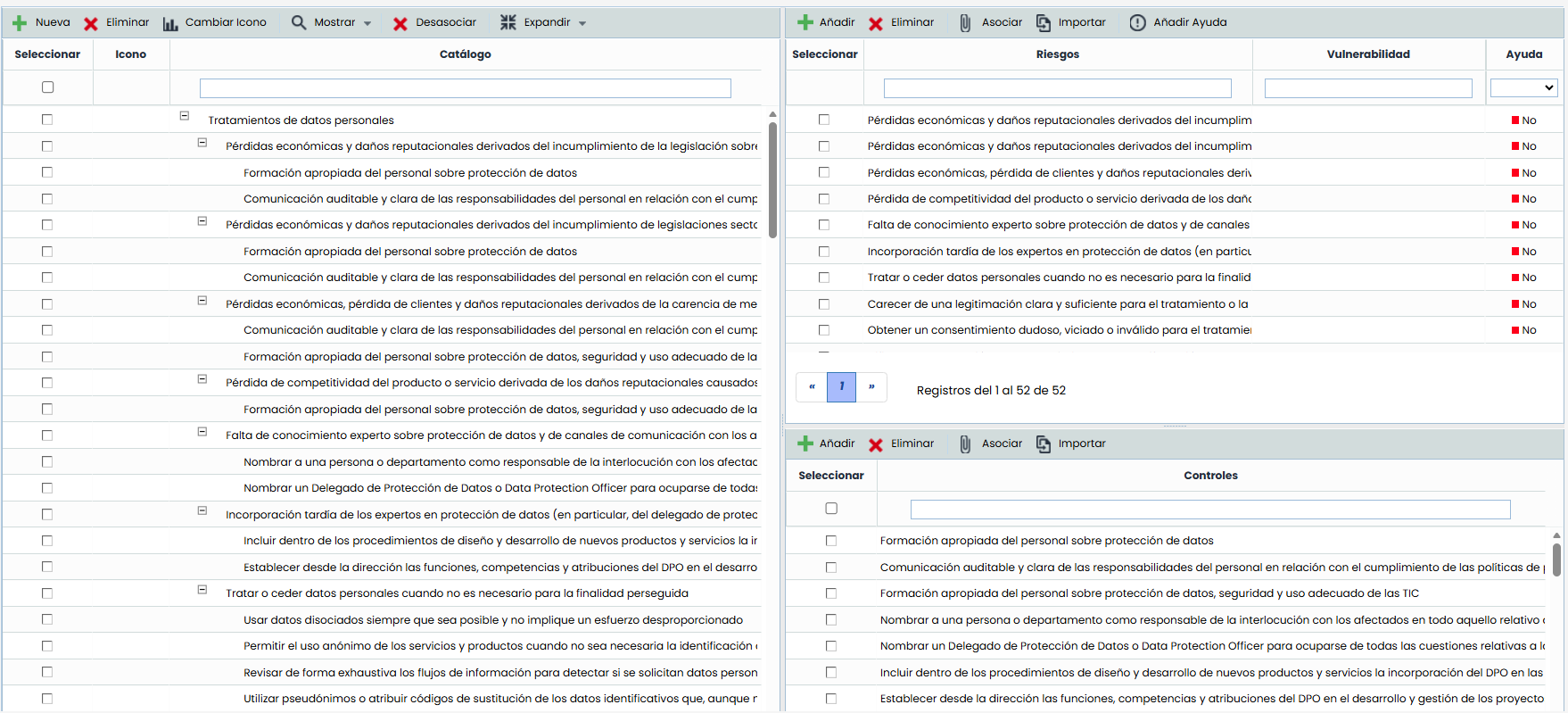This screenshot has height=713, width=1568.
Task: Click Eliminar red cross in Controles toolbar
Action: pyautogui.click(x=876, y=444)
